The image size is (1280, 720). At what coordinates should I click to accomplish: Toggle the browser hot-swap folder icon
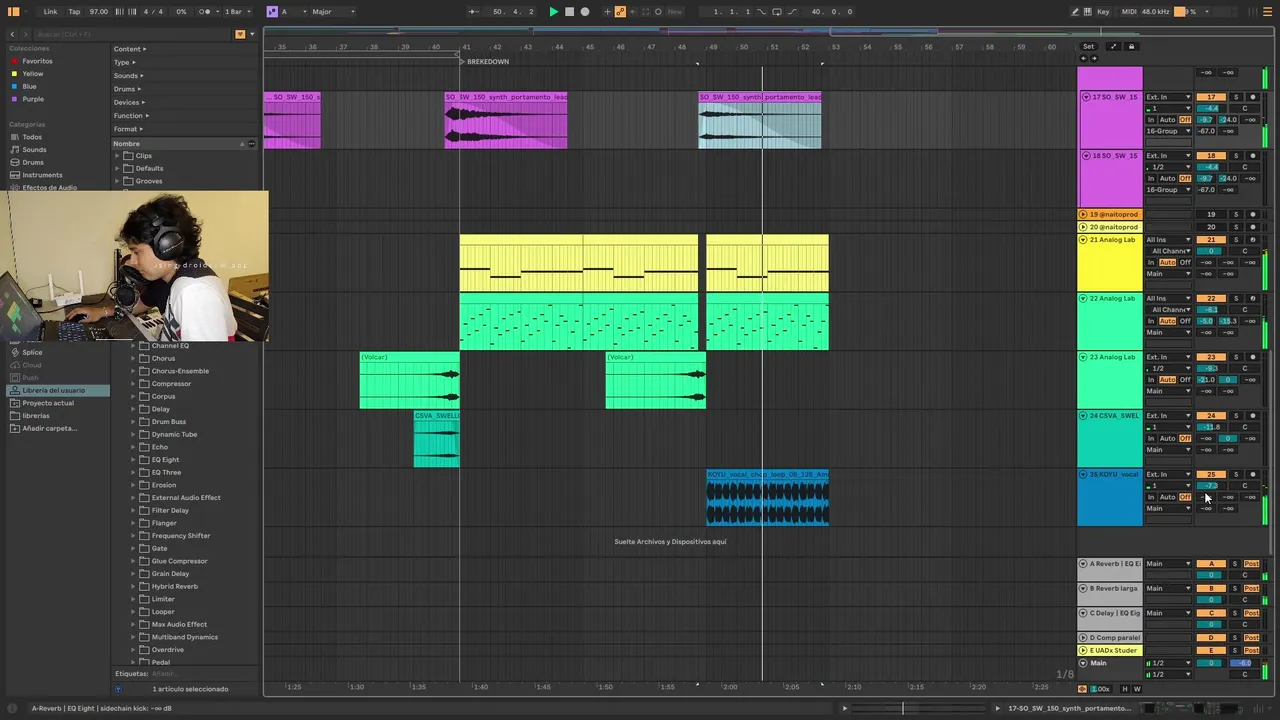(x=240, y=34)
